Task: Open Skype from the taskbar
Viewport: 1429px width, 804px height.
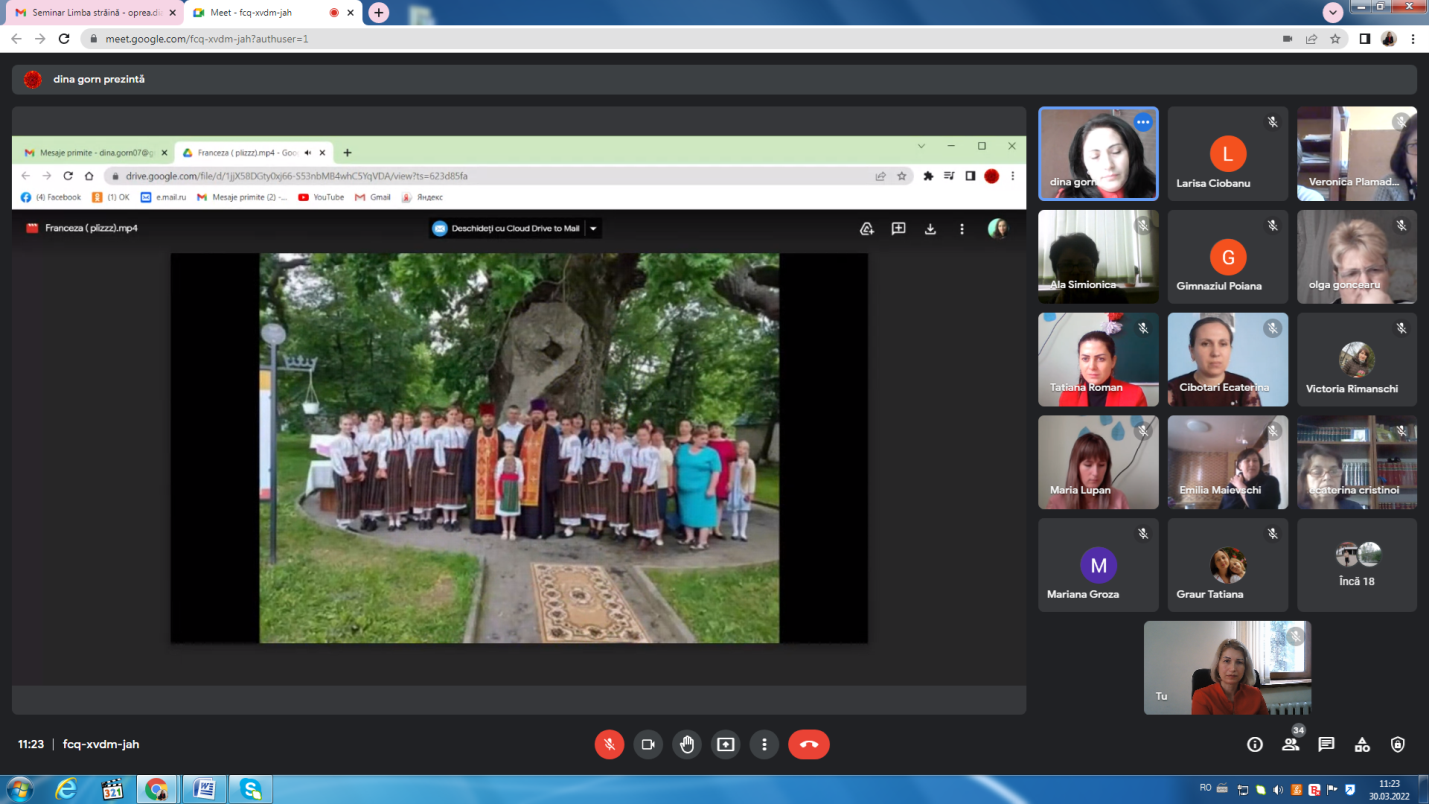Action: [x=249, y=790]
